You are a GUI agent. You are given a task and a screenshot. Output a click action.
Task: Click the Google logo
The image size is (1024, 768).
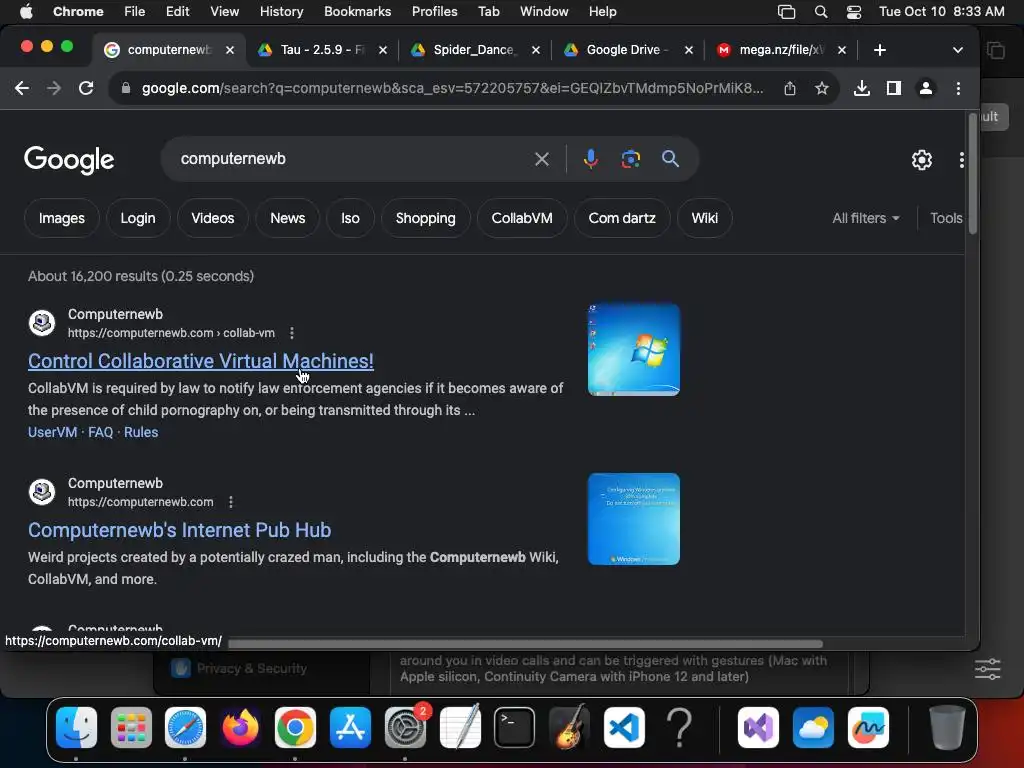point(69,160)
